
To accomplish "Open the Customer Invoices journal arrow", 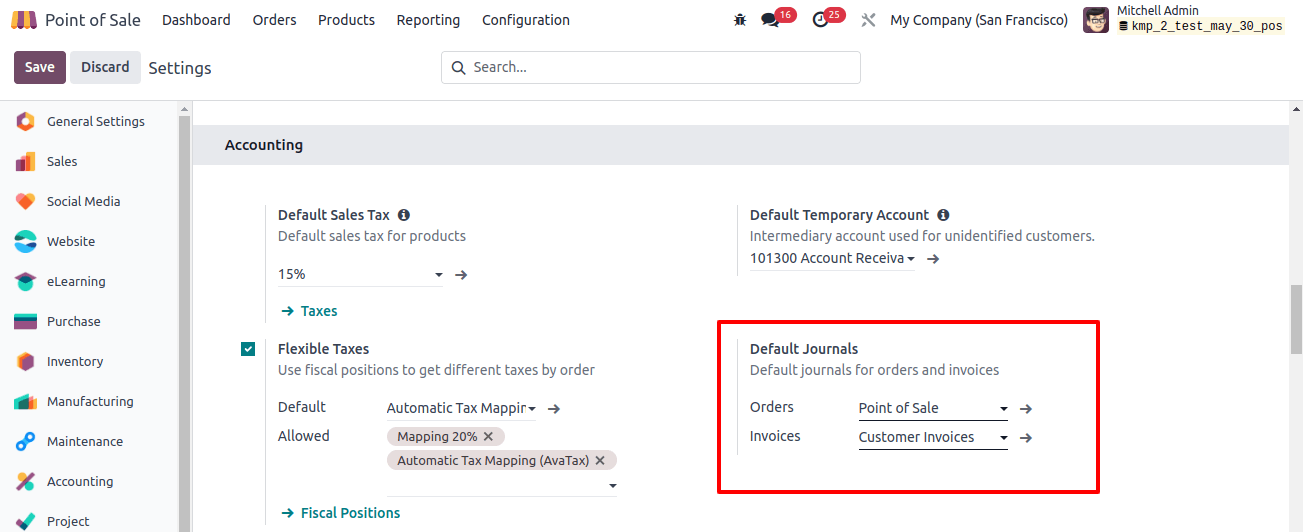I will (x=1026, y=437).
